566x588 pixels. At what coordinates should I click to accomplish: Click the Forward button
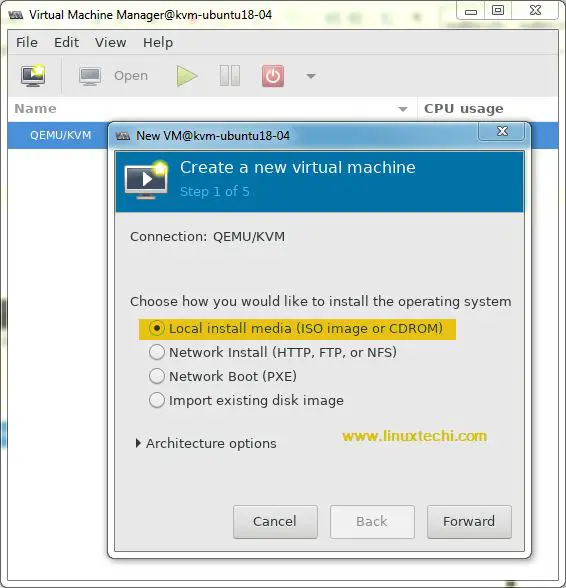[x=469, y=522]
